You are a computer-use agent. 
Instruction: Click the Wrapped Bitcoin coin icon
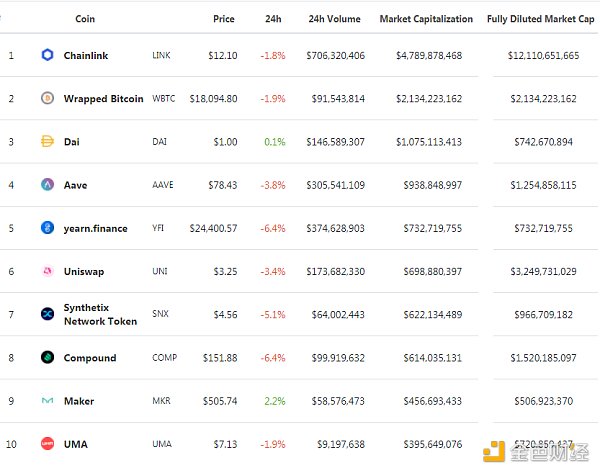click(47, 98)
